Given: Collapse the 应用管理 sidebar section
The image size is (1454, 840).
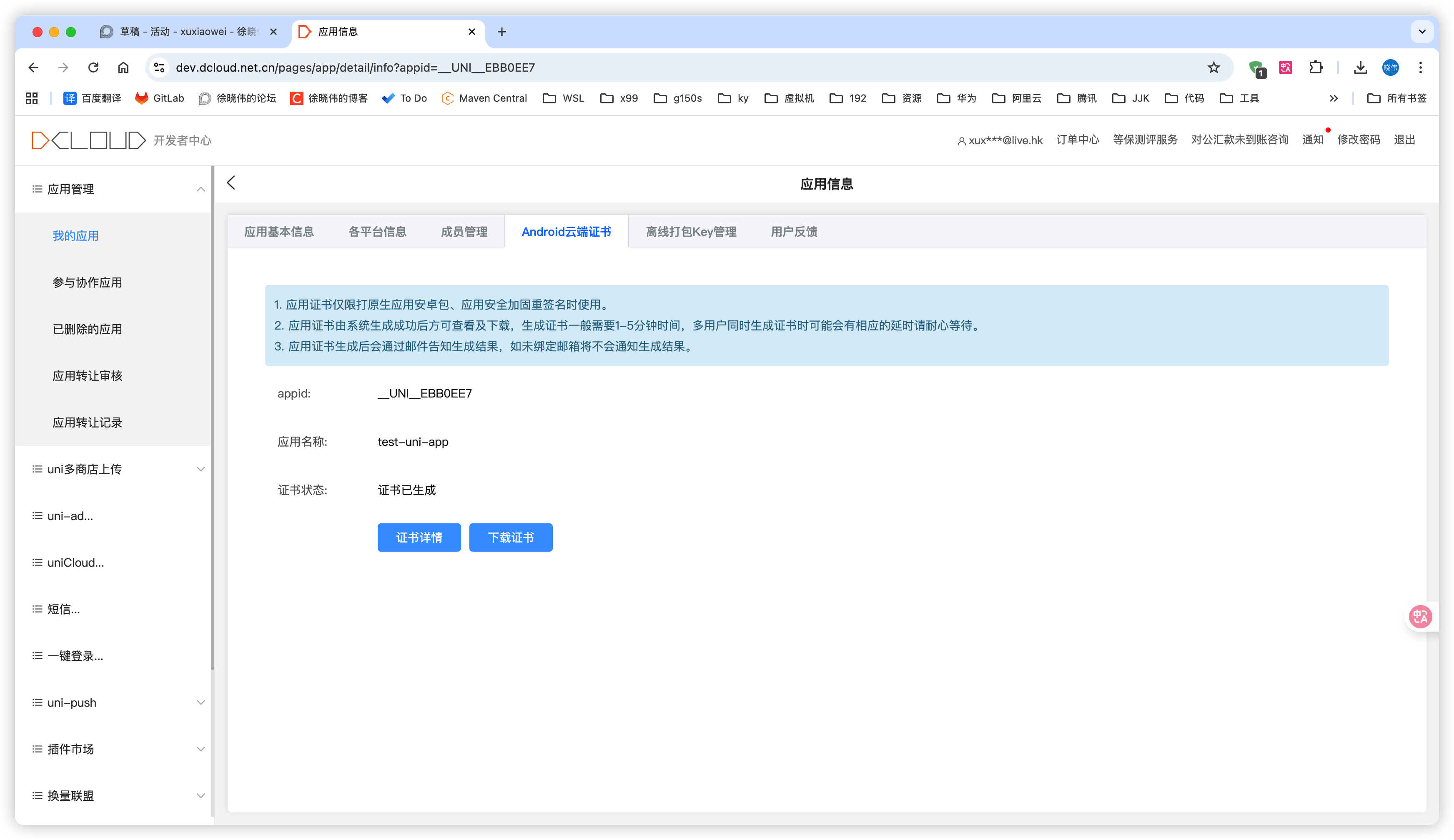Looking at the screenshot, I should 200,189.
